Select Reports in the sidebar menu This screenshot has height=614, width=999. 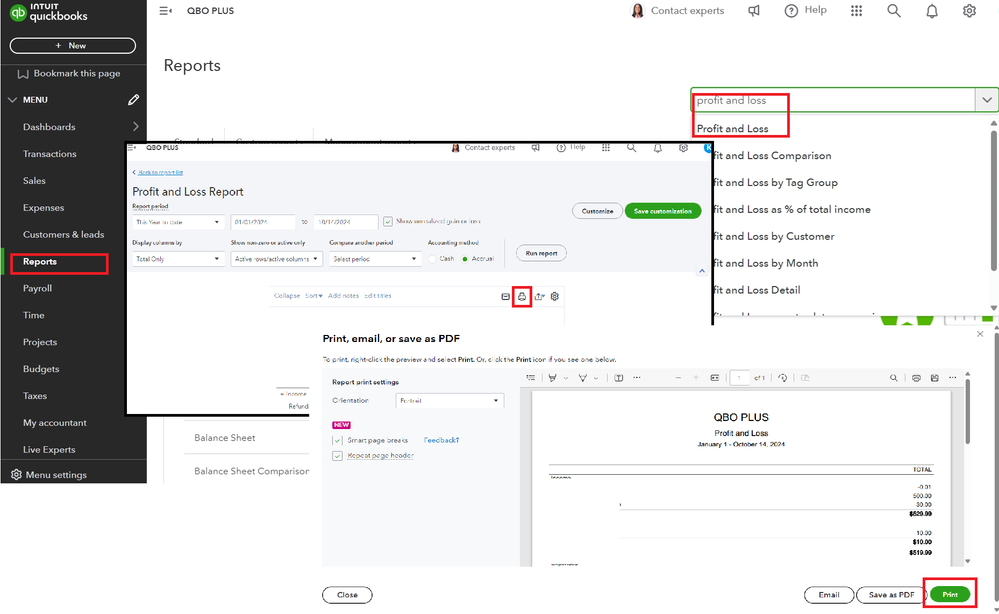click(40, 262)
